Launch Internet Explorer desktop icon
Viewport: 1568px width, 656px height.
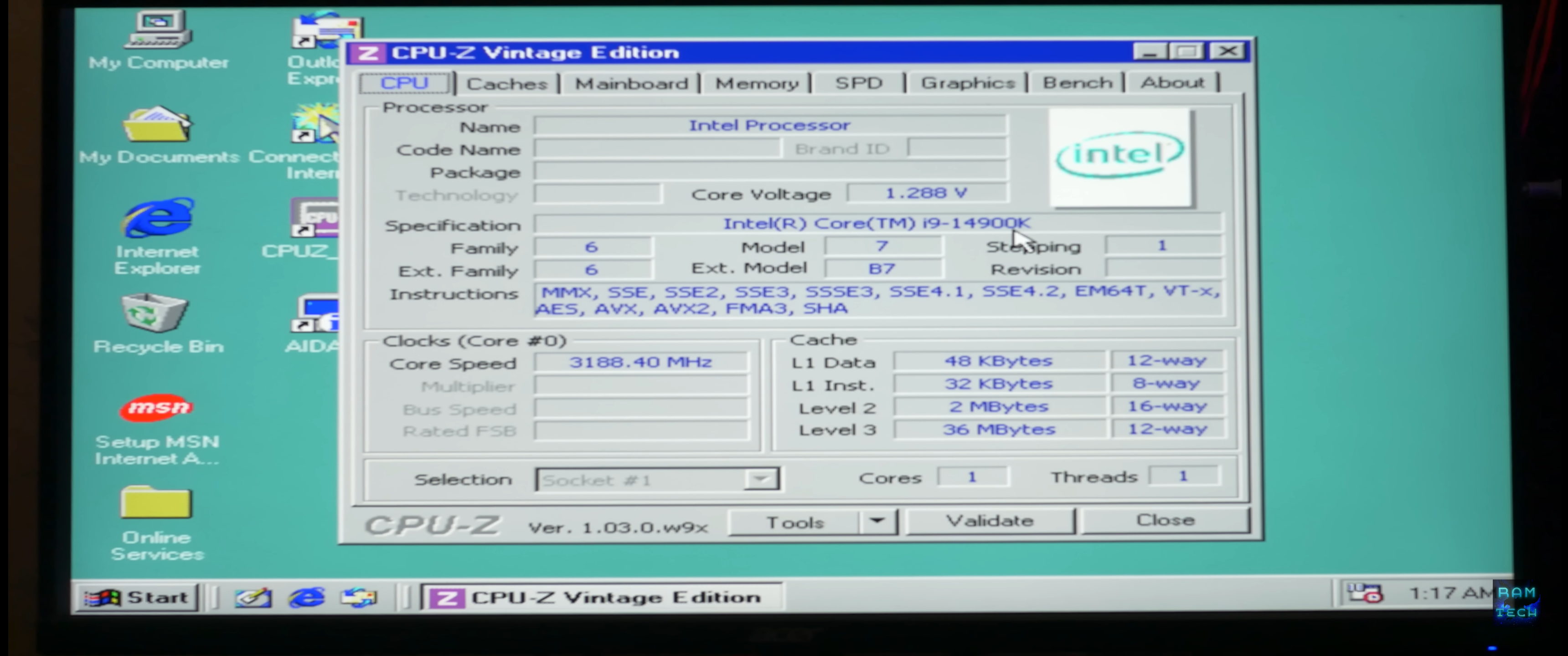point(158,218)
